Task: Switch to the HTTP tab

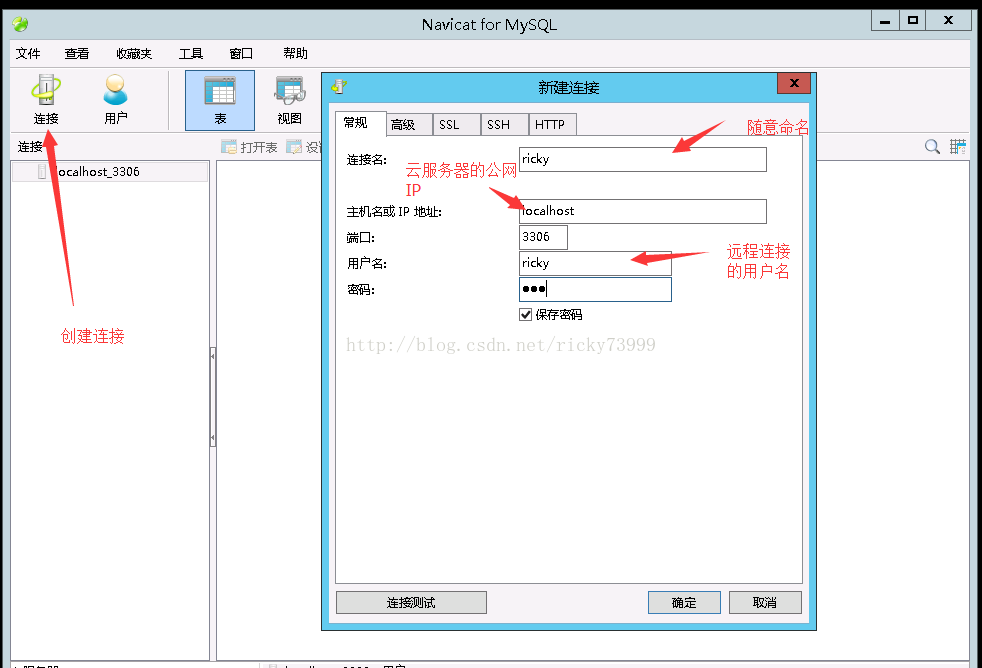Action: 553,125
